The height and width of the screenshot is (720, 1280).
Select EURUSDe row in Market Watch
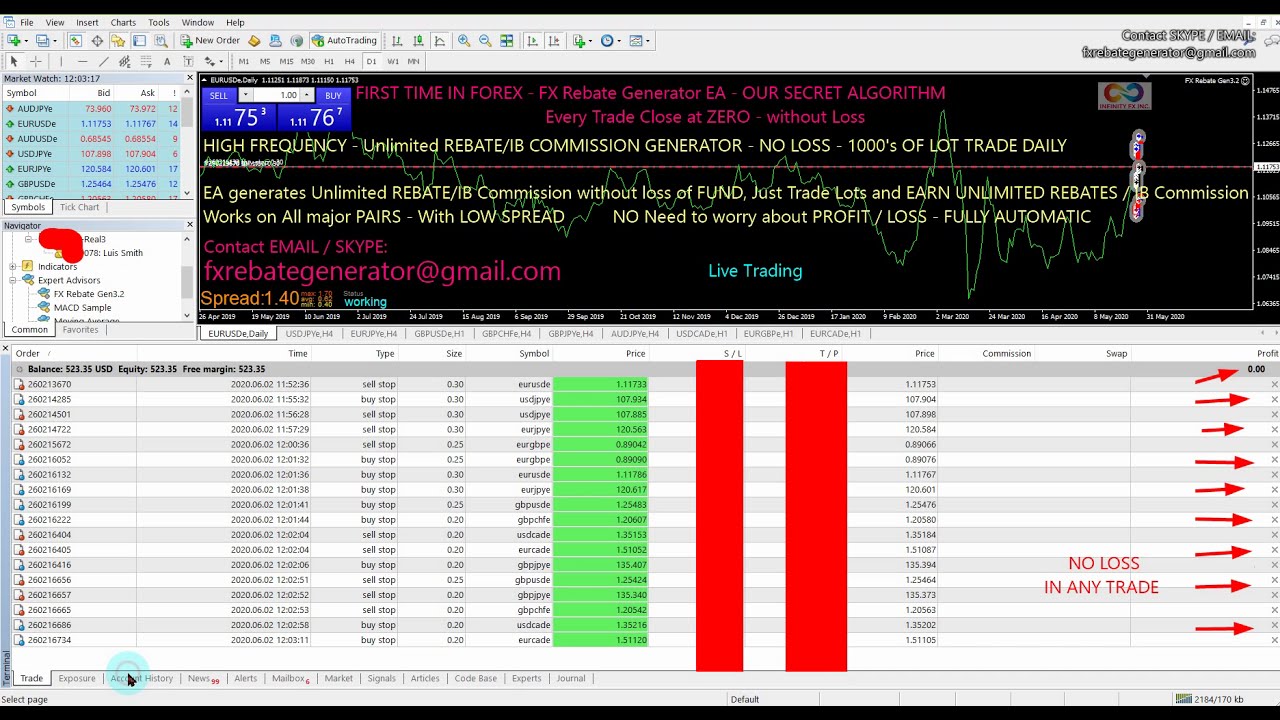pyautogui.click(x=91, y=124)
